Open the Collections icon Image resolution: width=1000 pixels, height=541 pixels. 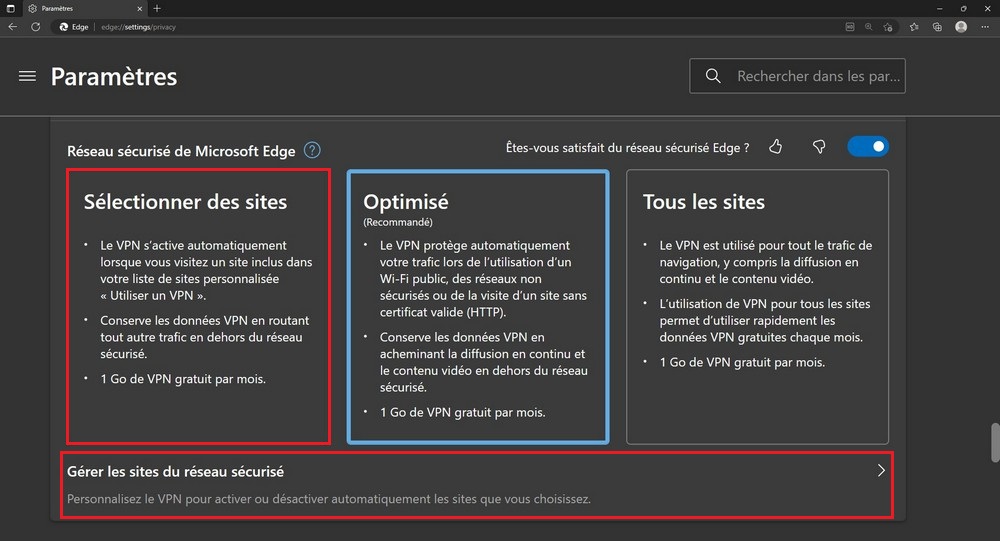click(937, 27)
